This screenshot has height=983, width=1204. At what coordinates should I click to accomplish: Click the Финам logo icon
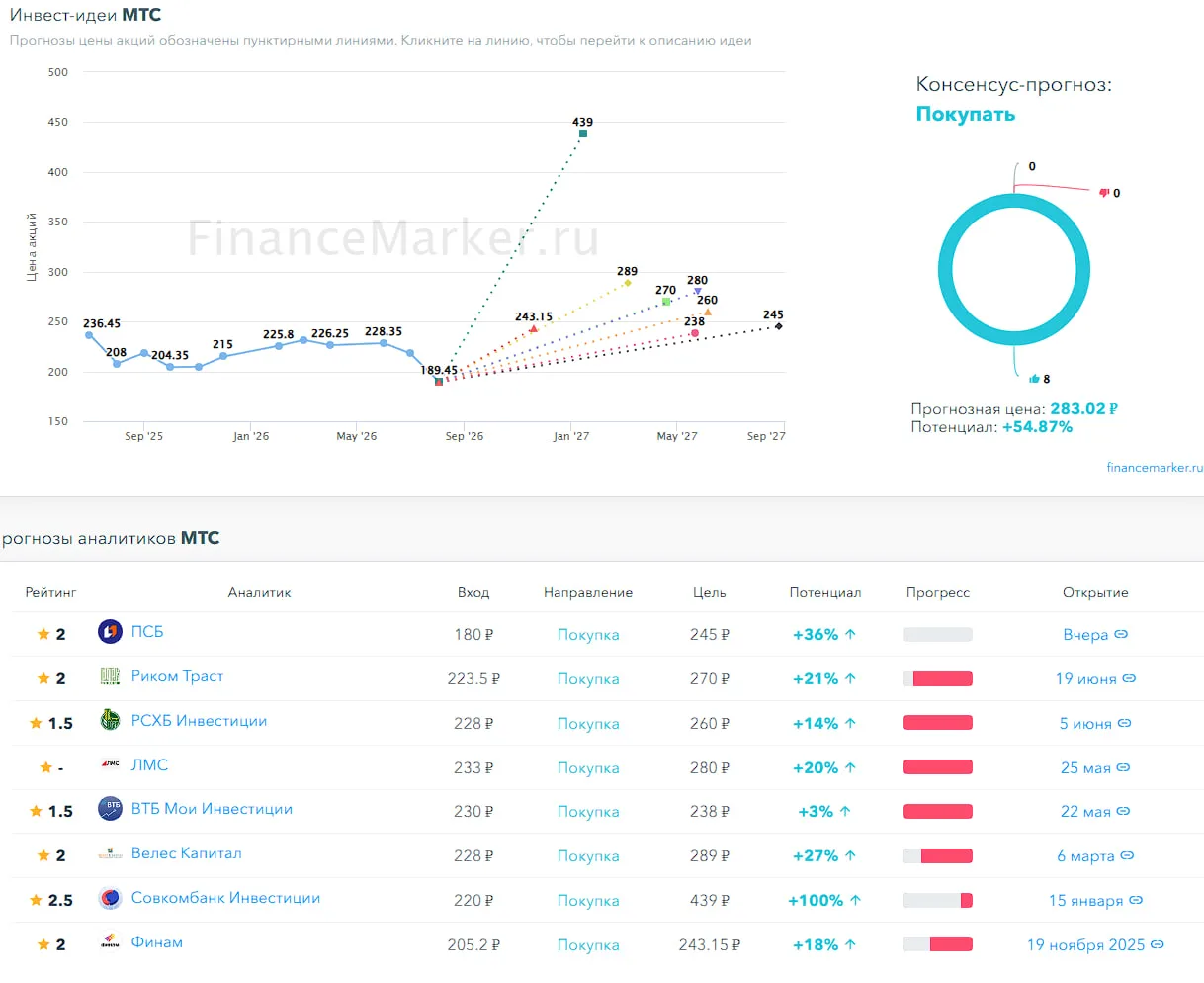pyautogui.click(x=110, y=942)
